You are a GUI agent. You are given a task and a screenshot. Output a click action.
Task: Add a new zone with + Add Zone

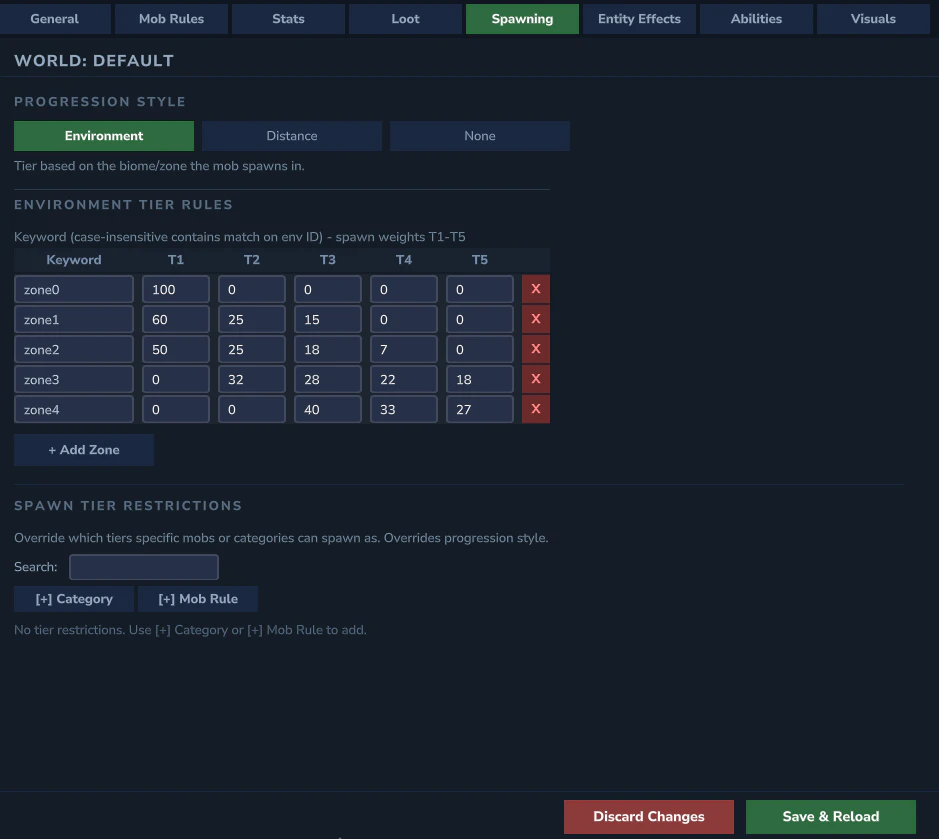click(83, 449)
